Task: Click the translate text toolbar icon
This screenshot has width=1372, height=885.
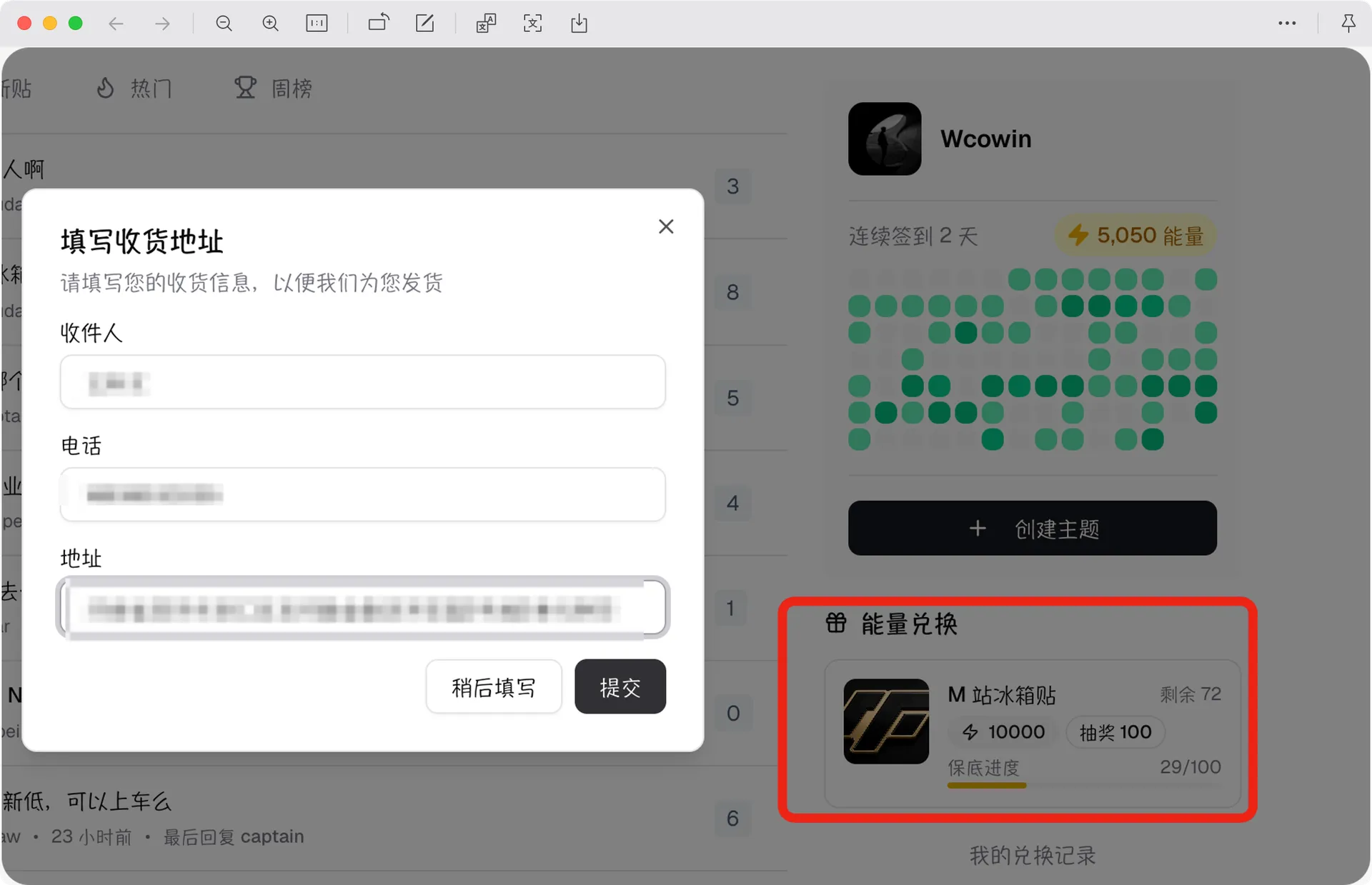Action: pos(486,24)
